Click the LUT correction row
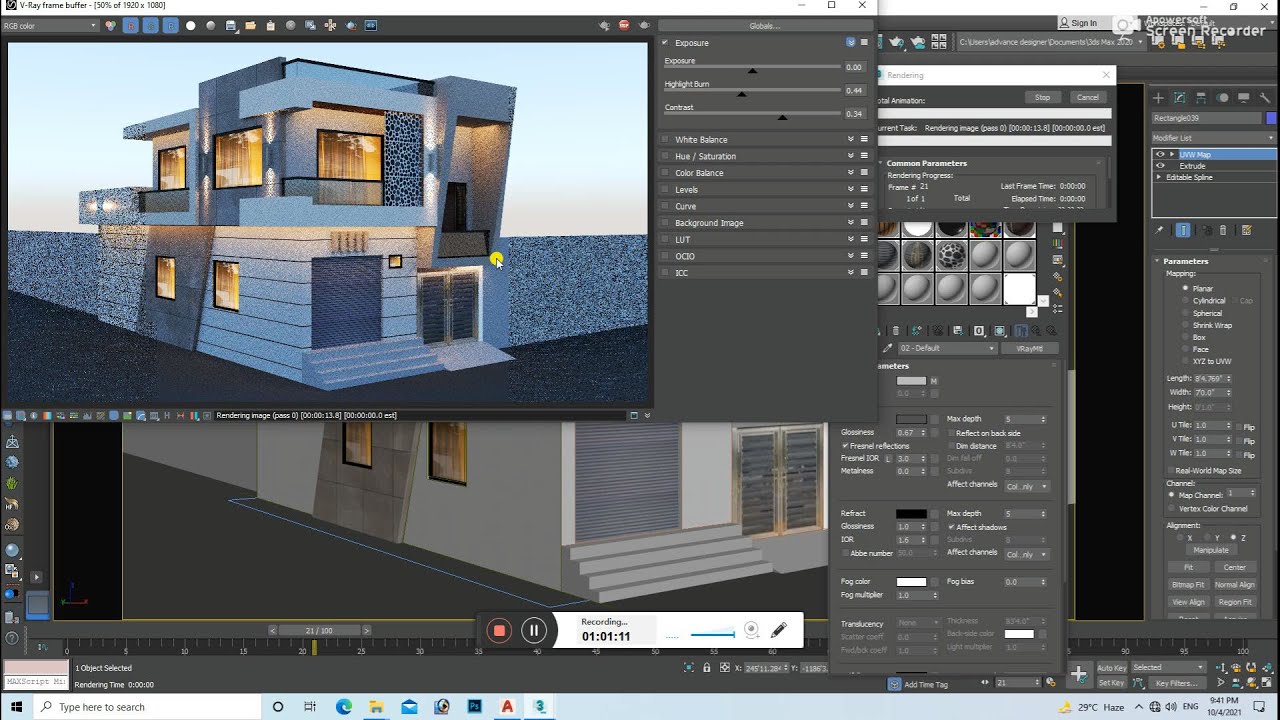The height and width of the screenshot is (720, 1280). (x=763, y=240)
